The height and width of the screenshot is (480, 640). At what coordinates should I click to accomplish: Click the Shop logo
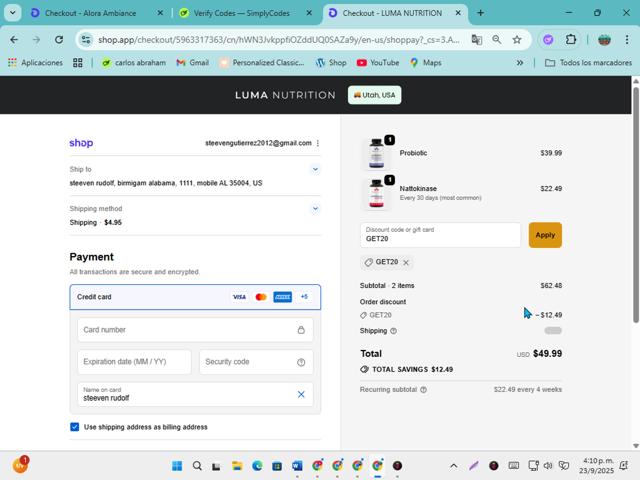tap(81, 143)
